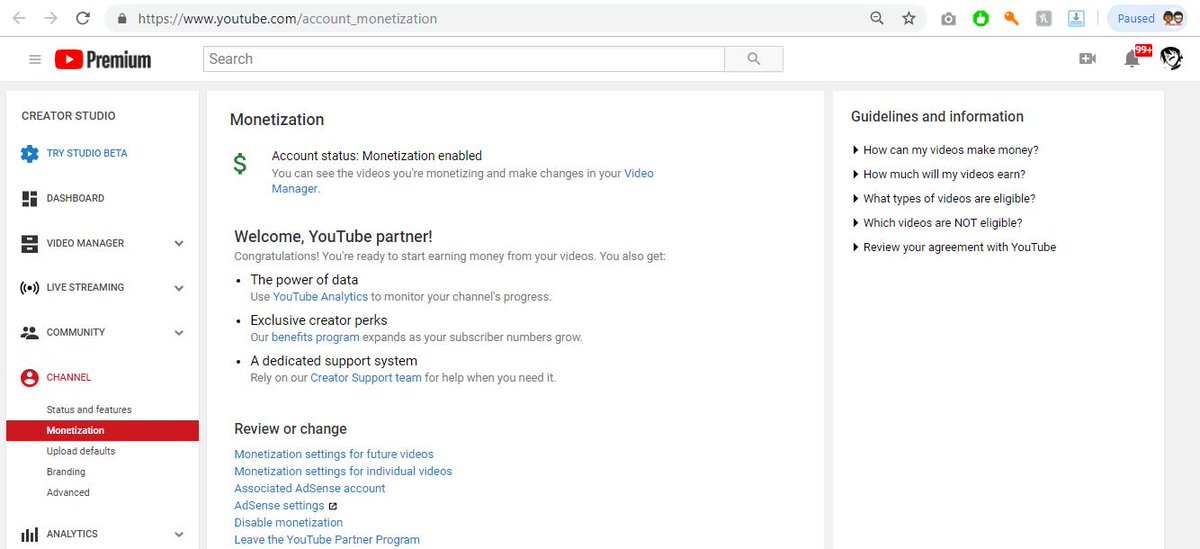Click the Welcome, YouTube partner! heading
The image size is (1200, 549).
click(x=333, y=237)
